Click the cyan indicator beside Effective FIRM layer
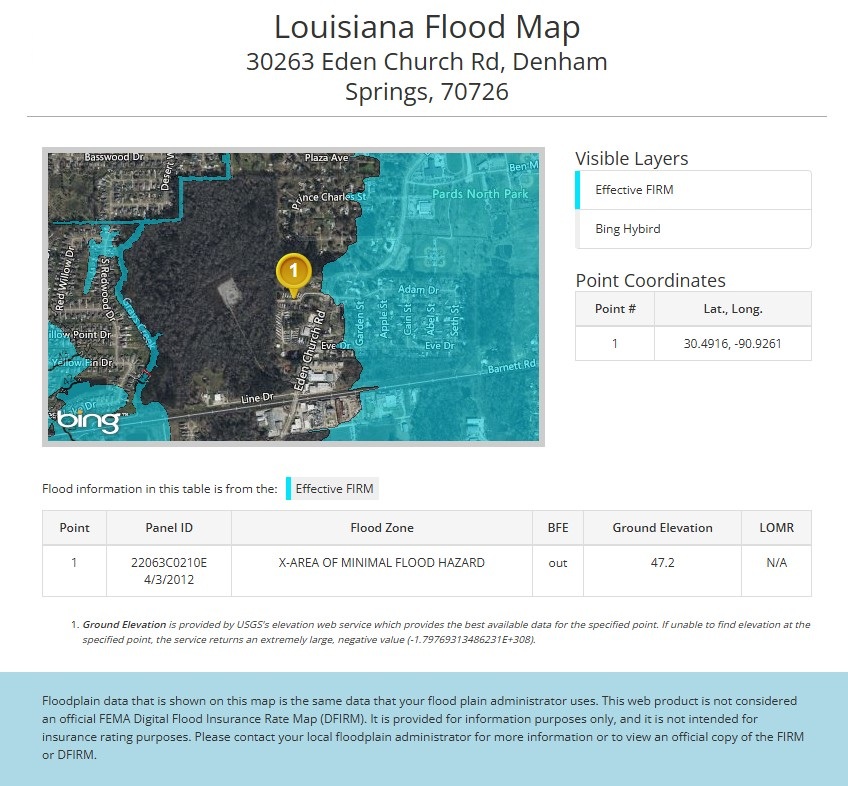 coord(578,190)
